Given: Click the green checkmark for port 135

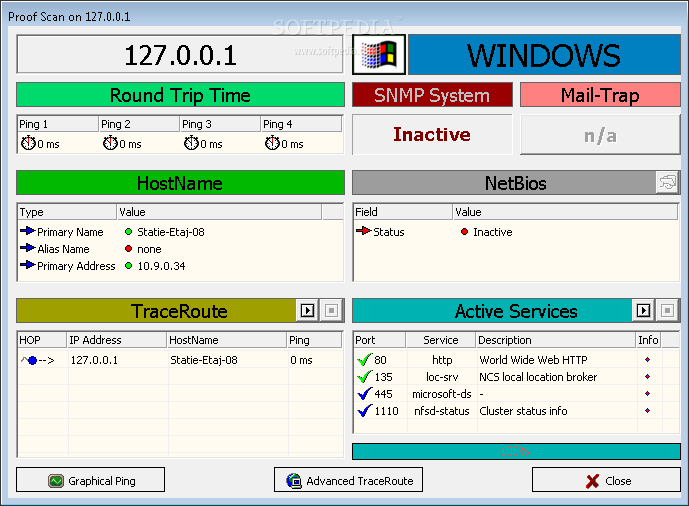Looking at the screenshot, I should point(365,377).
